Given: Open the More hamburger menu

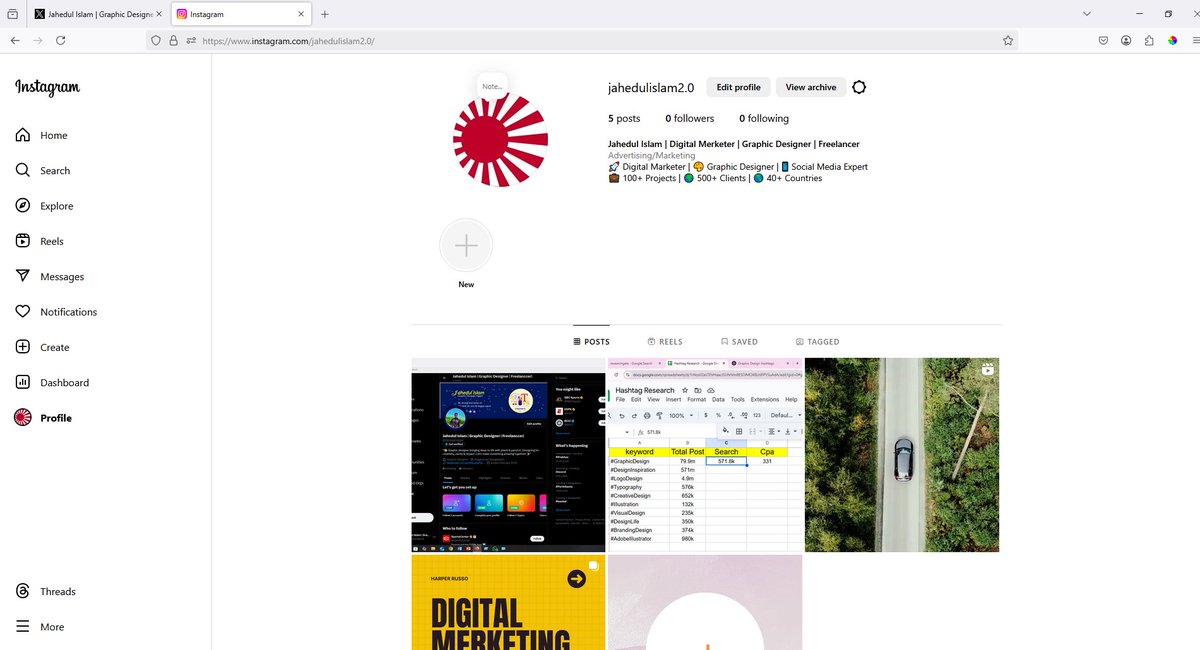Looking at the screenshot, I should tap(40, 627).
